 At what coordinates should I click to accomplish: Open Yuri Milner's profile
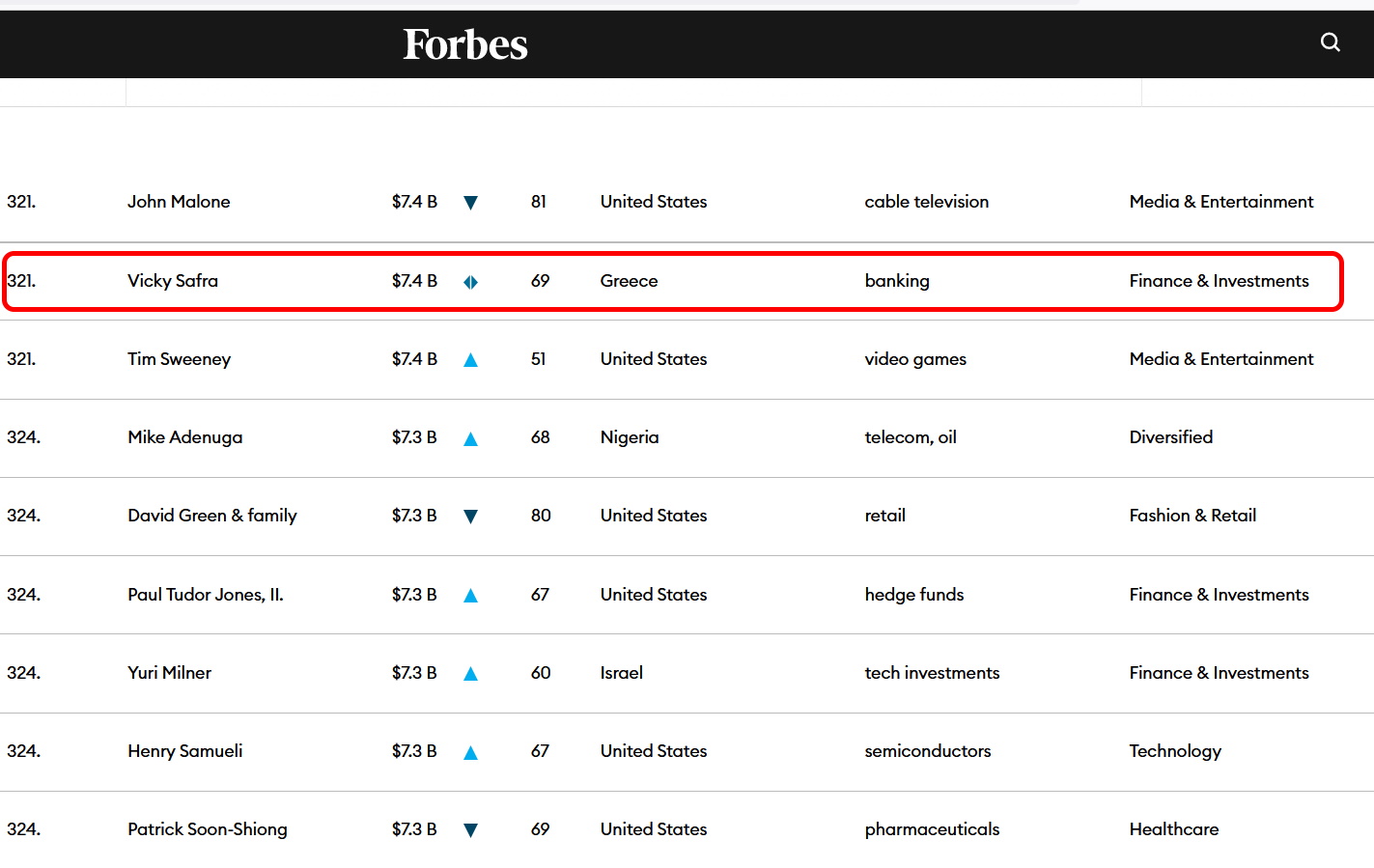[169, 673]
